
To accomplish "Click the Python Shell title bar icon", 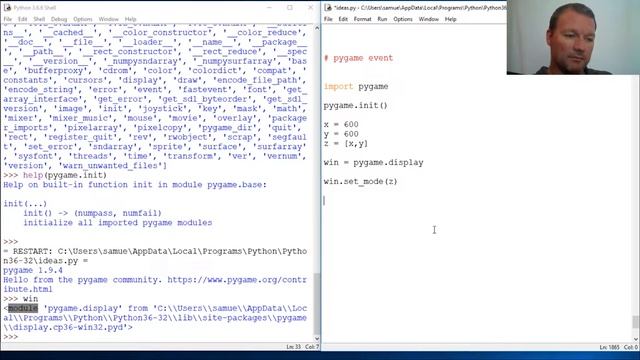I will click(7, 7).
